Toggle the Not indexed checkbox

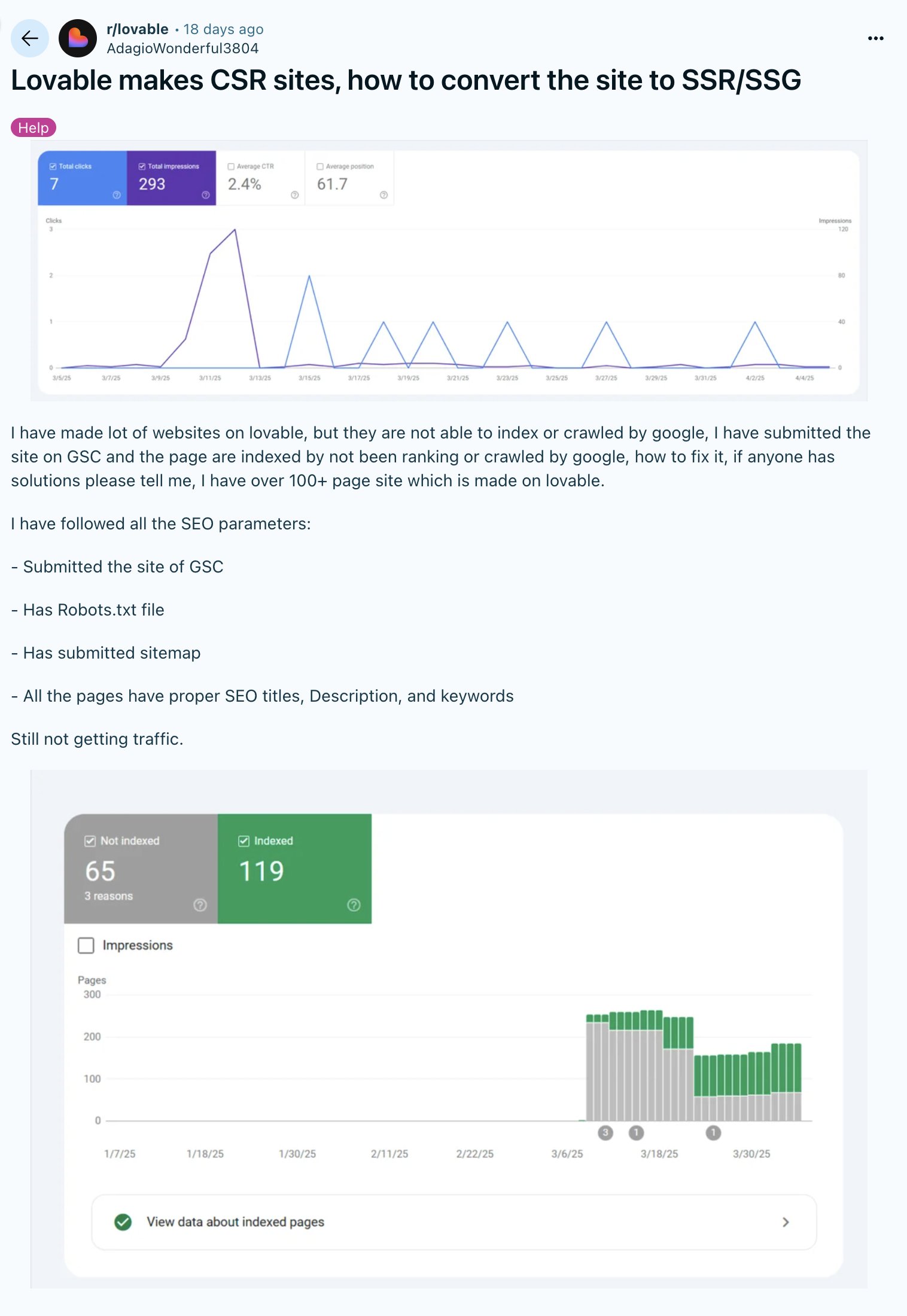90,841
